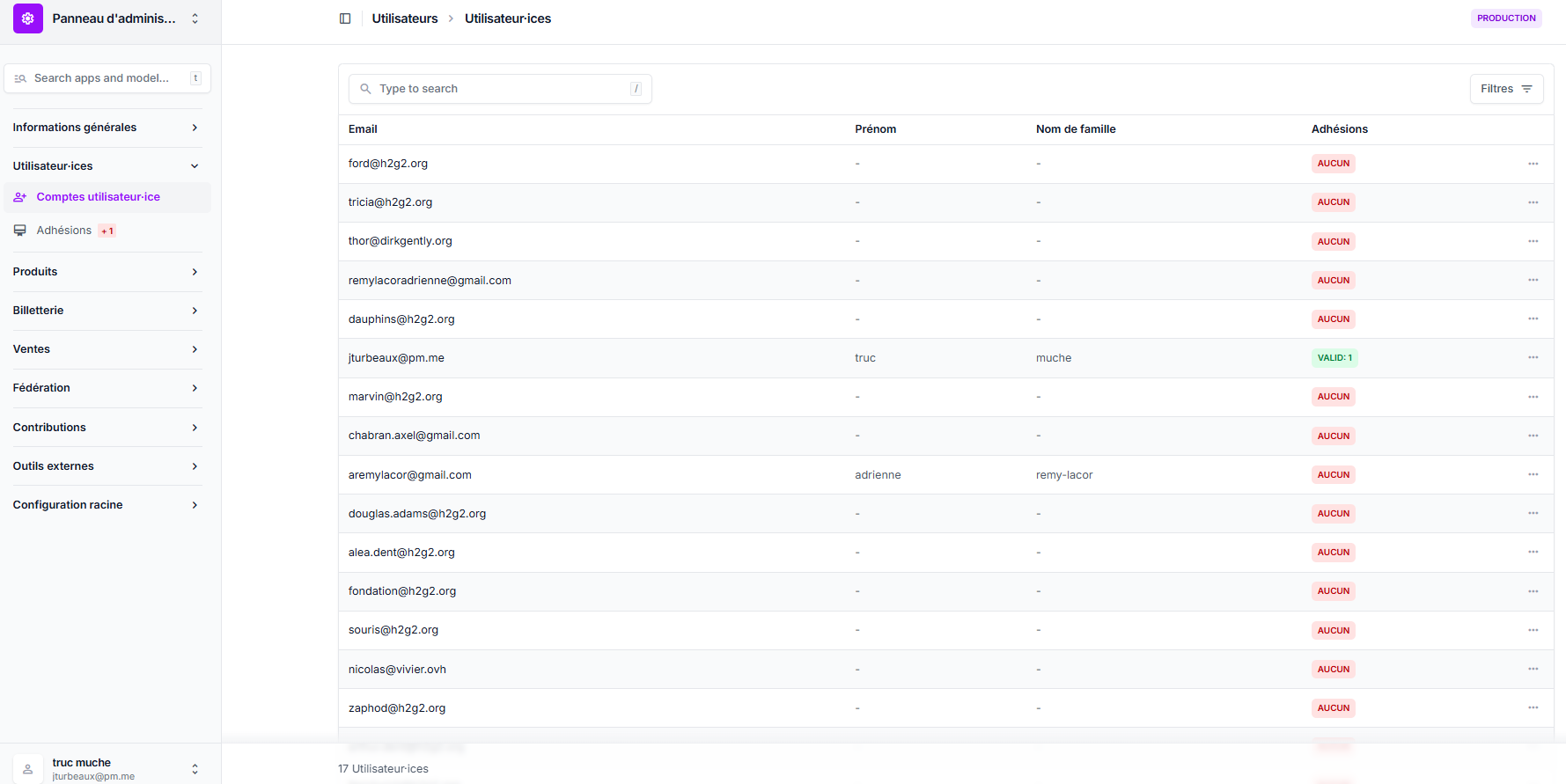Image resolution: width=1566 pixels, height=784 pixels.
Task: Toggle sidebar with the panel icon
Action: coord(345,18)
